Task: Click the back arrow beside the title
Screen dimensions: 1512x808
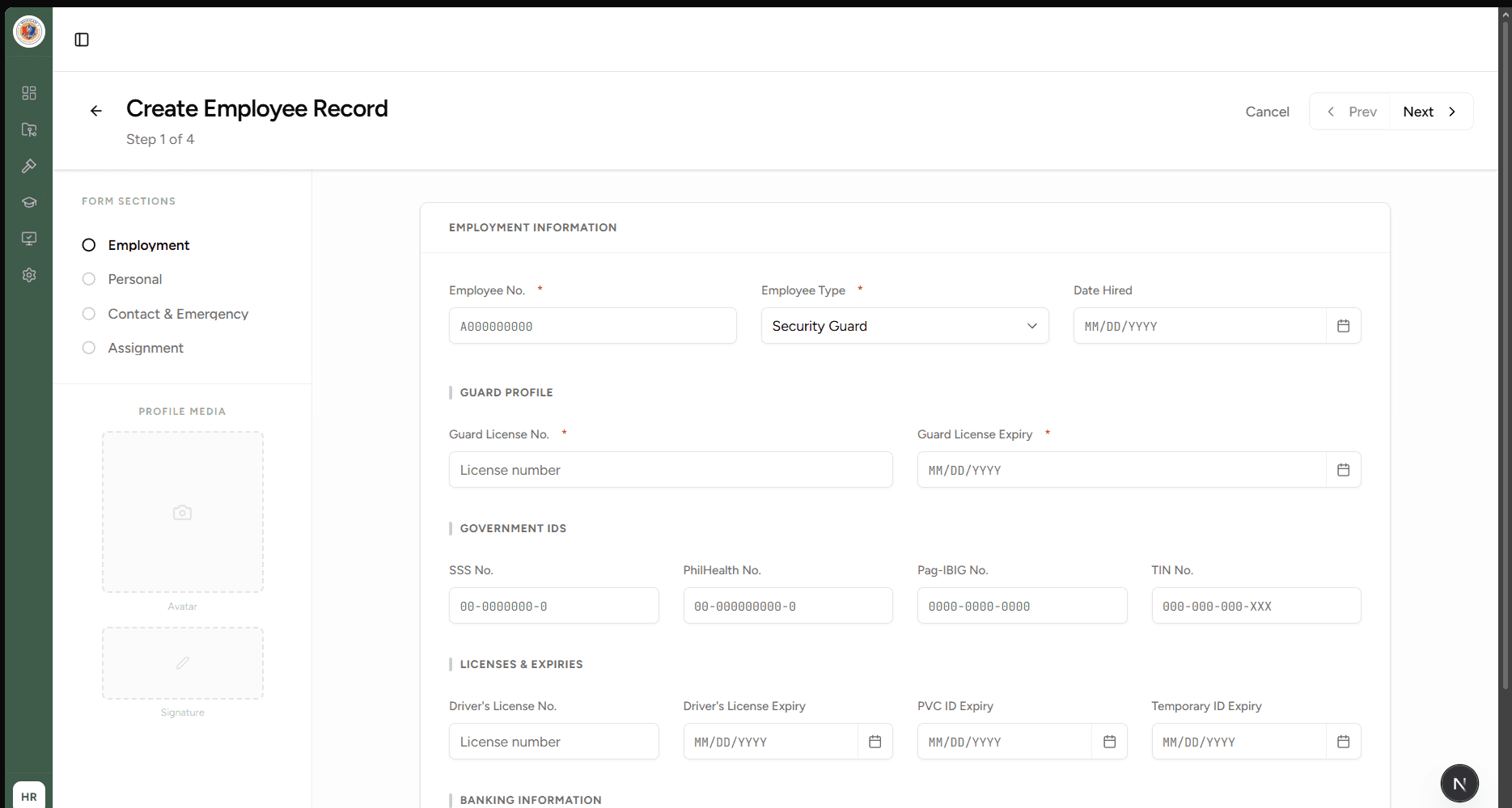Action: point(96,111)
